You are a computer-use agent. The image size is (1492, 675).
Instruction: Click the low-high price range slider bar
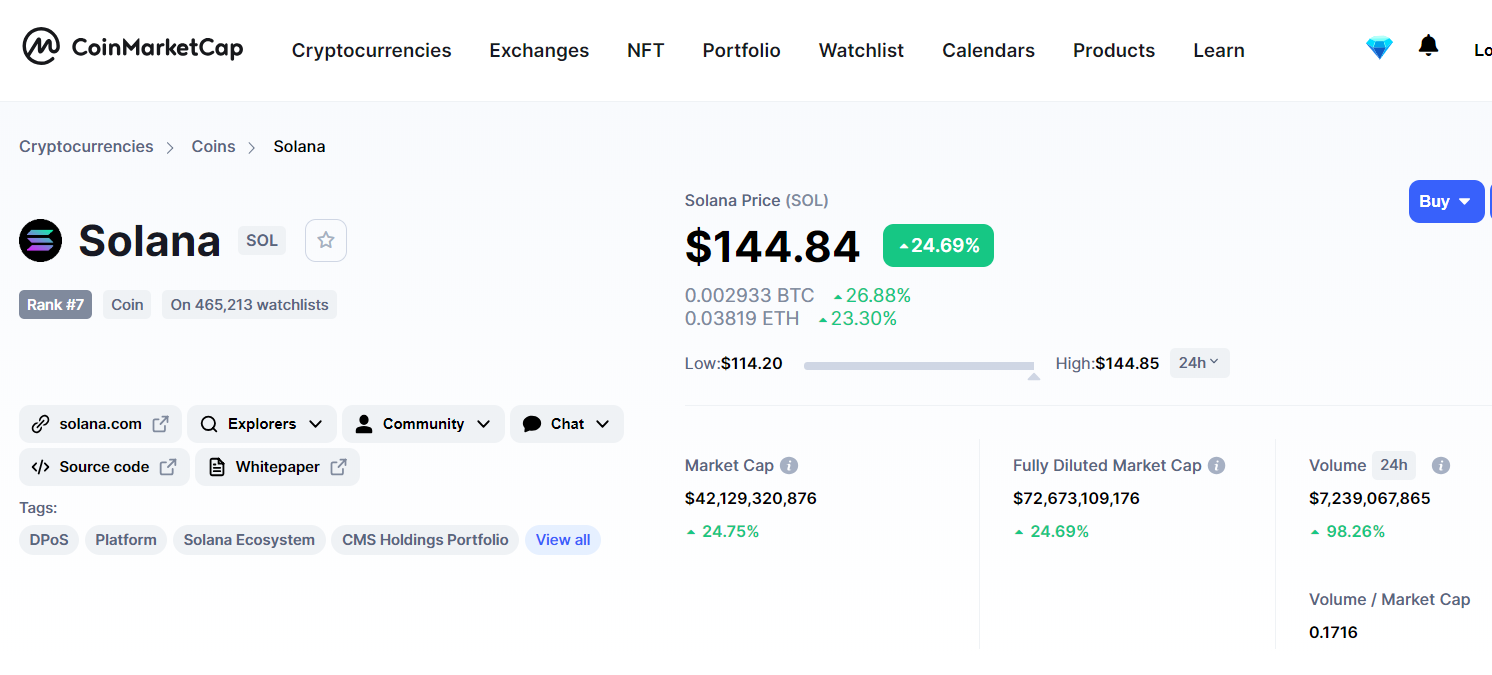[x=918, y=366]
